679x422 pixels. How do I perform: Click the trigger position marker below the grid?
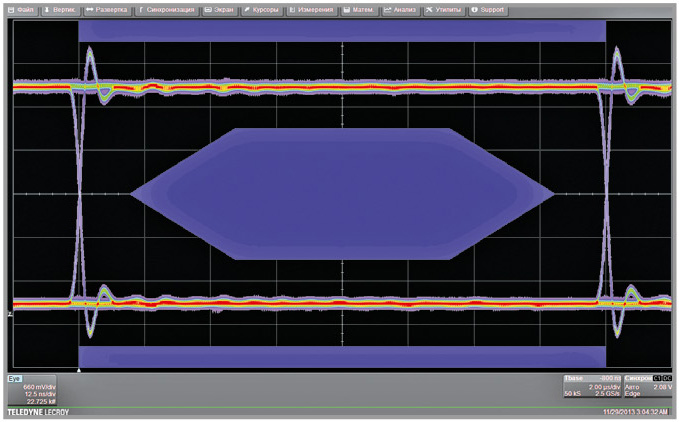click(x=79, y=370)
